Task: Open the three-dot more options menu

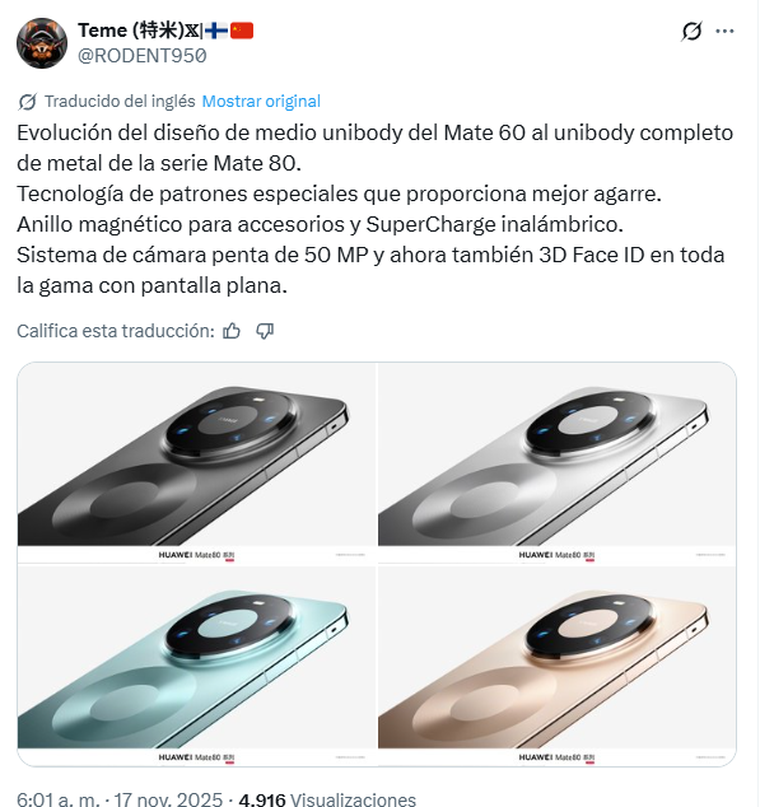Action: pos(724,31)
